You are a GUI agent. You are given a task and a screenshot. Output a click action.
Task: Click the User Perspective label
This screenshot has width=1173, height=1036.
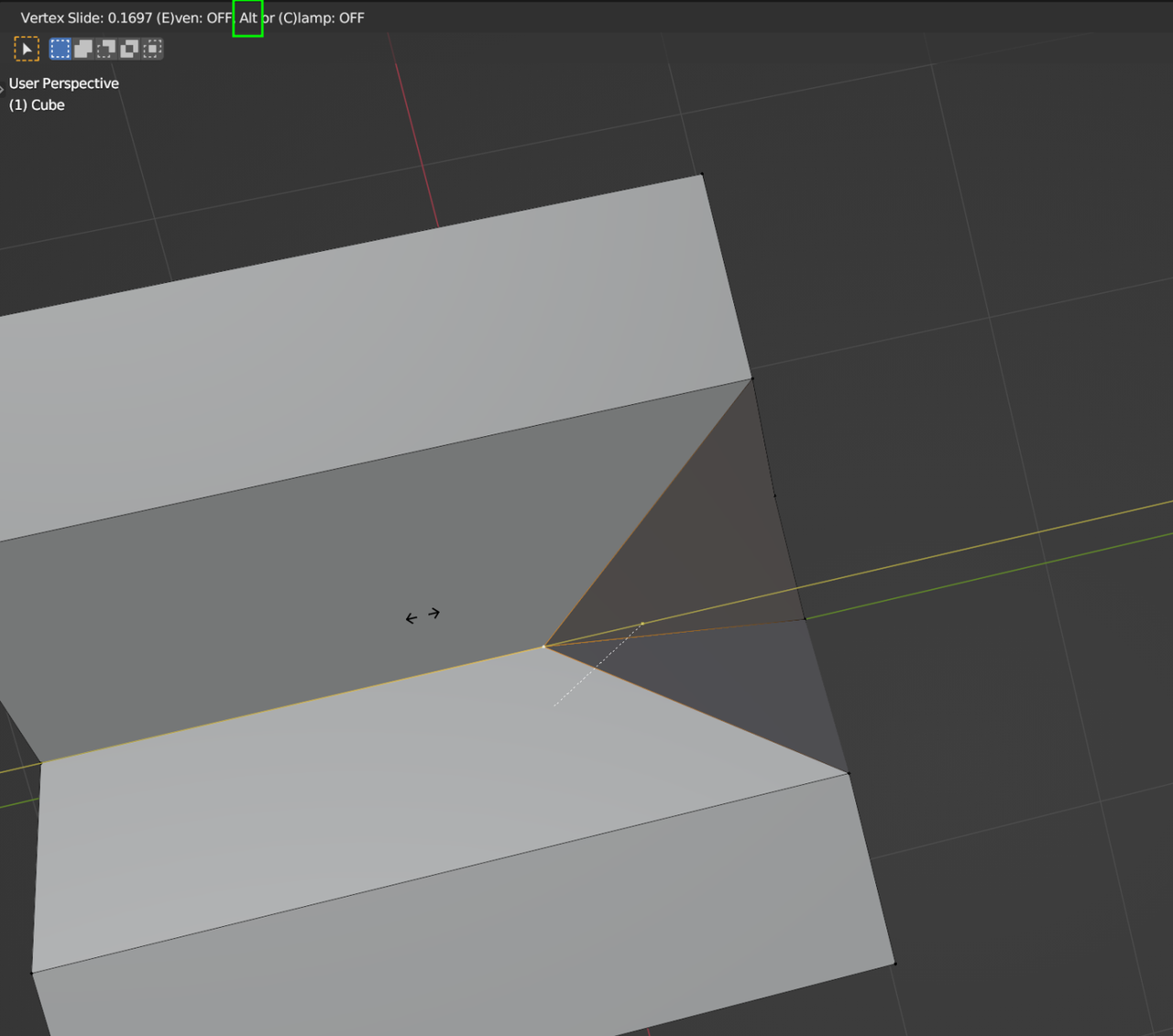64,83
